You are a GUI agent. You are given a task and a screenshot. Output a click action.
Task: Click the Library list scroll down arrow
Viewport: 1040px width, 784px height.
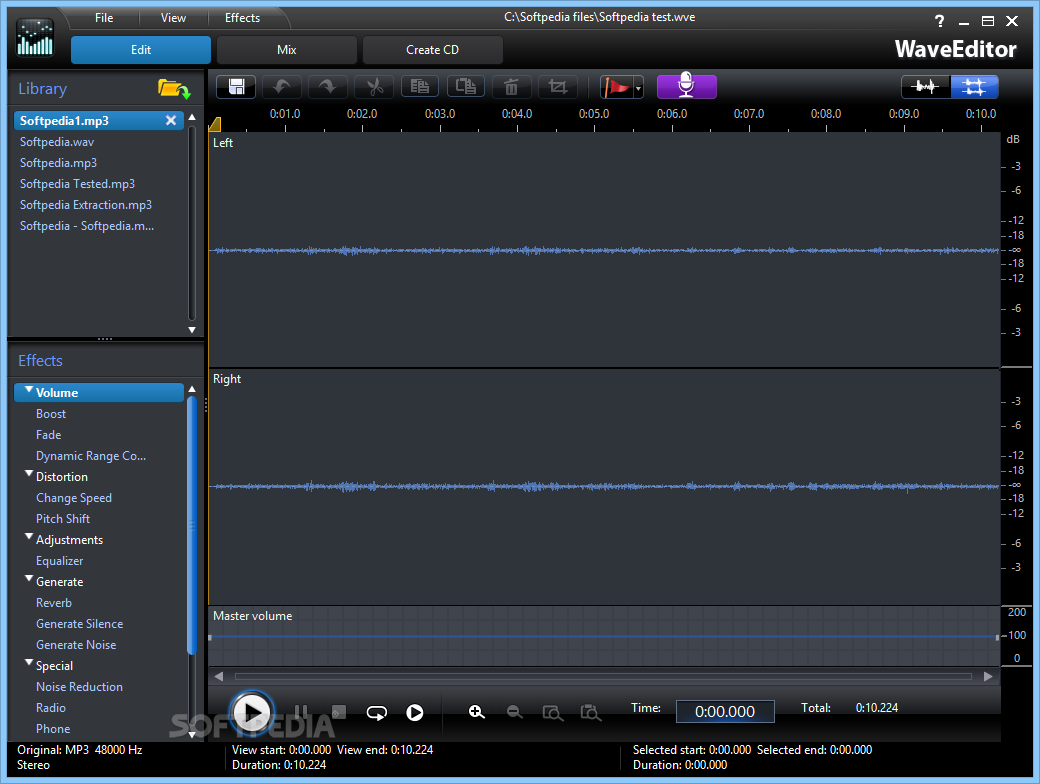(x=192, y=330)
